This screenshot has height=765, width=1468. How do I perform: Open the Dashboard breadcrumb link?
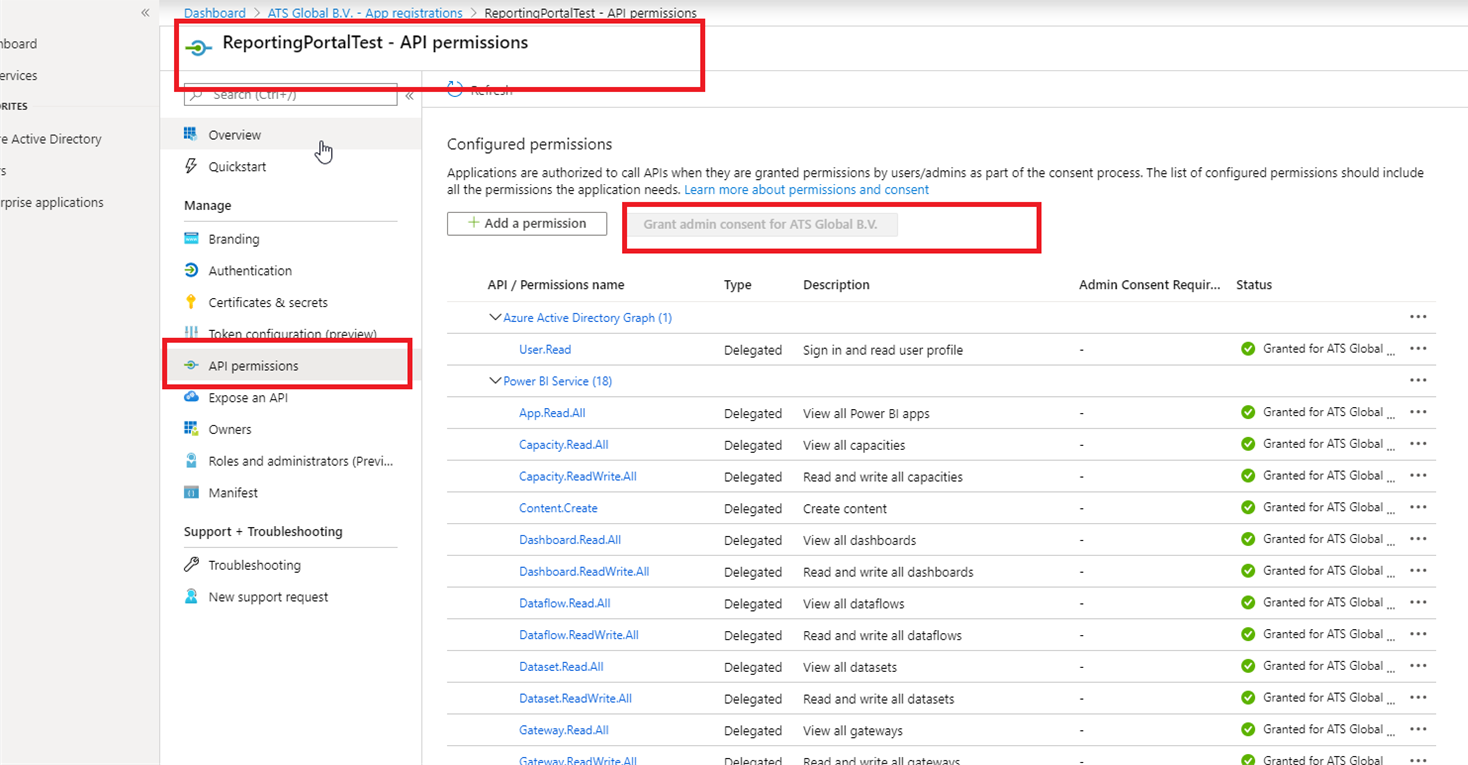[x=215, y=13]
